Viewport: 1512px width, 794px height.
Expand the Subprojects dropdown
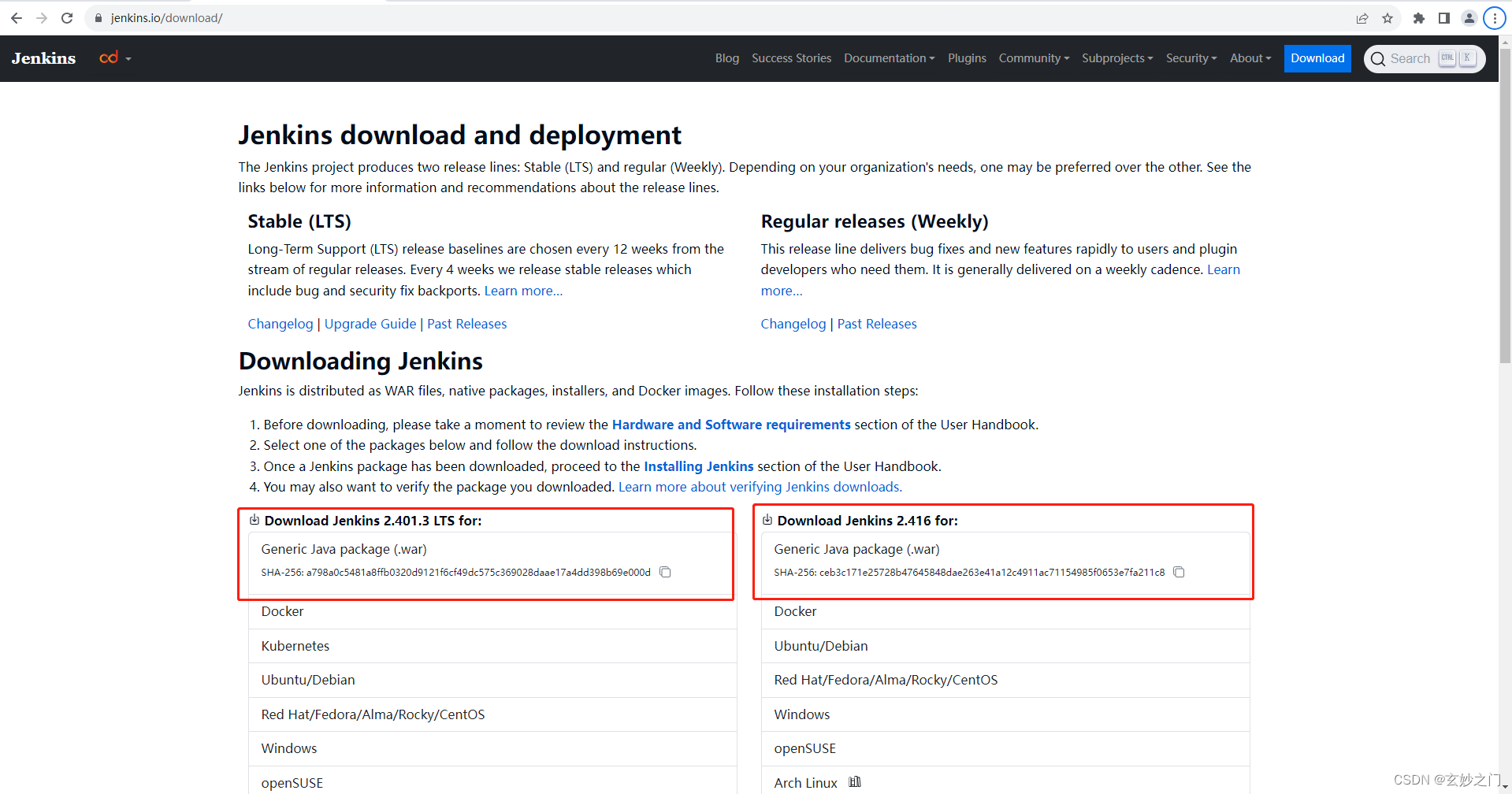pos(1117,58)
